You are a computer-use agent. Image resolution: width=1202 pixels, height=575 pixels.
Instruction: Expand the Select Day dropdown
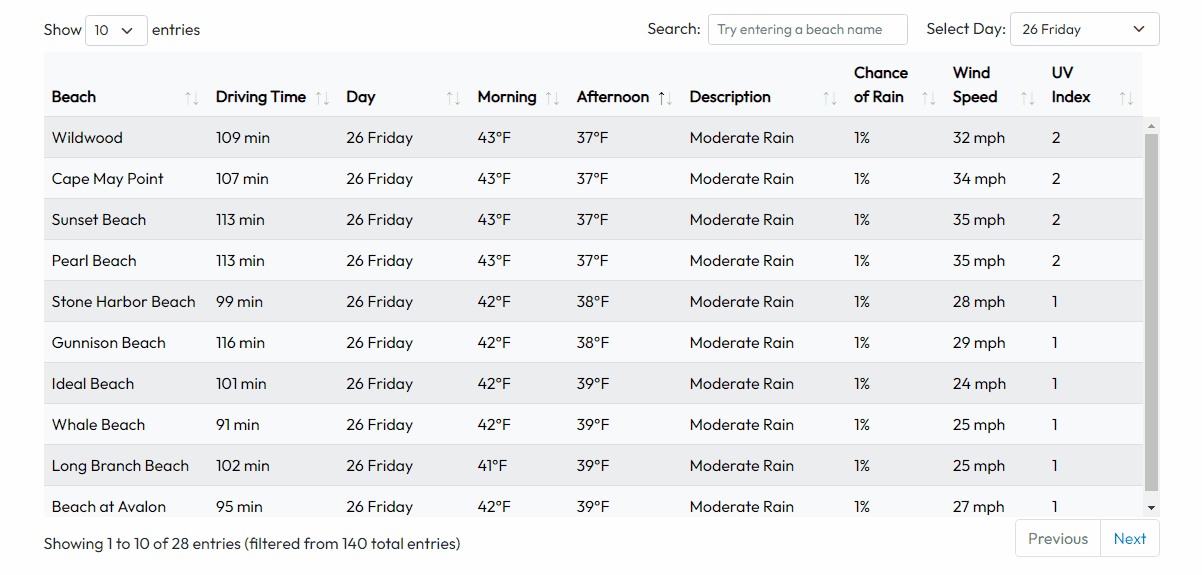(x=1084, y=29)
